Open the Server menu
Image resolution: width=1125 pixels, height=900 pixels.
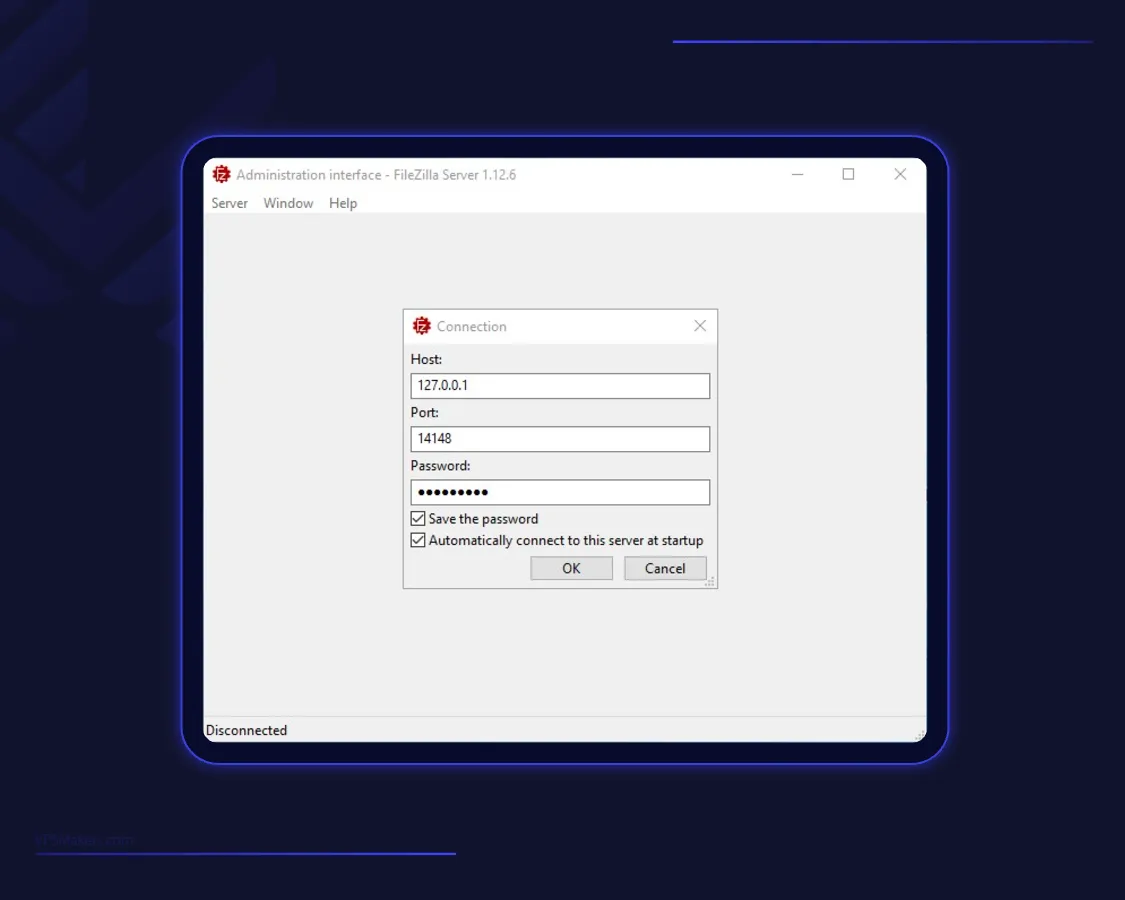[x=230, y=203]
